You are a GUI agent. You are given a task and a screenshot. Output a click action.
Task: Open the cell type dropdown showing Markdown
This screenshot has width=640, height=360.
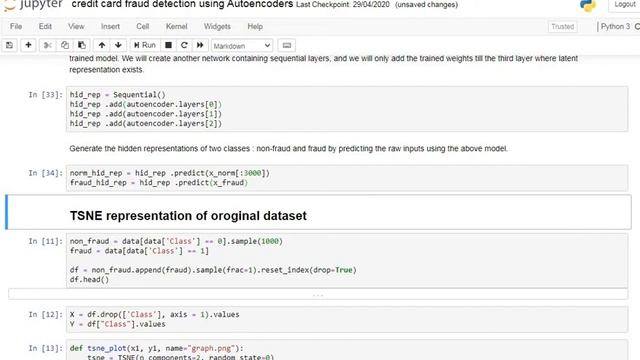pyautogui.click(x=242, y=46)
